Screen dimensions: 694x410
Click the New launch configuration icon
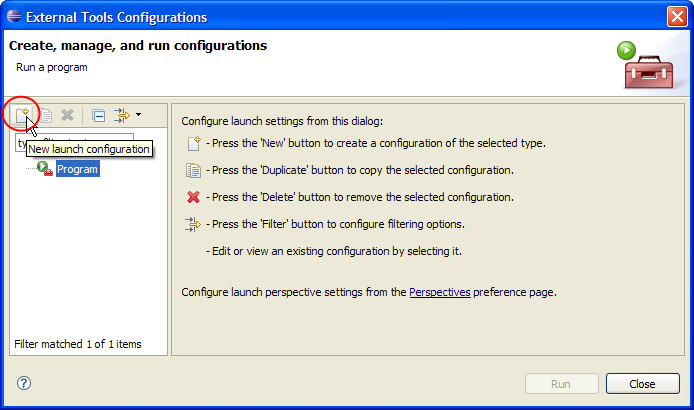coord(21,115)
